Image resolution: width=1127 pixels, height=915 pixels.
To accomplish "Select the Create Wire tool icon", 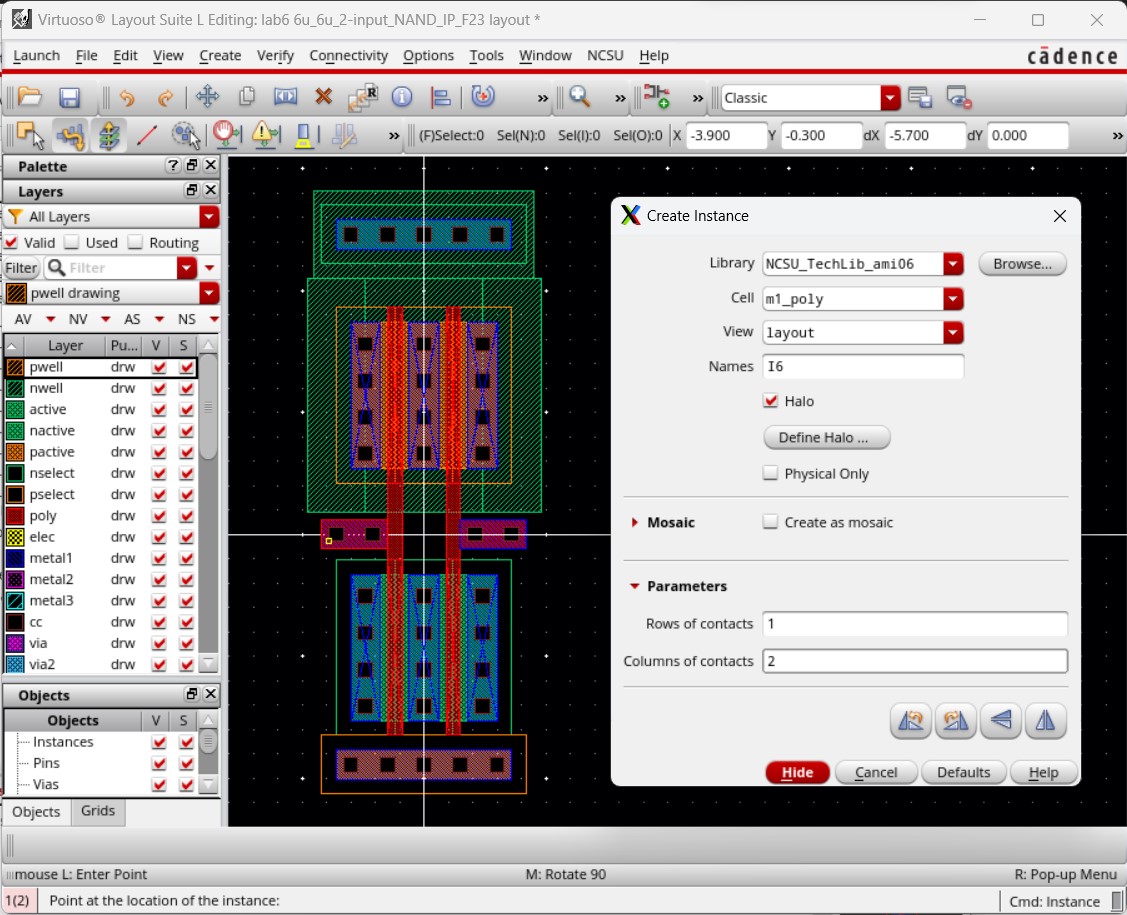I will tap(70, 135).
